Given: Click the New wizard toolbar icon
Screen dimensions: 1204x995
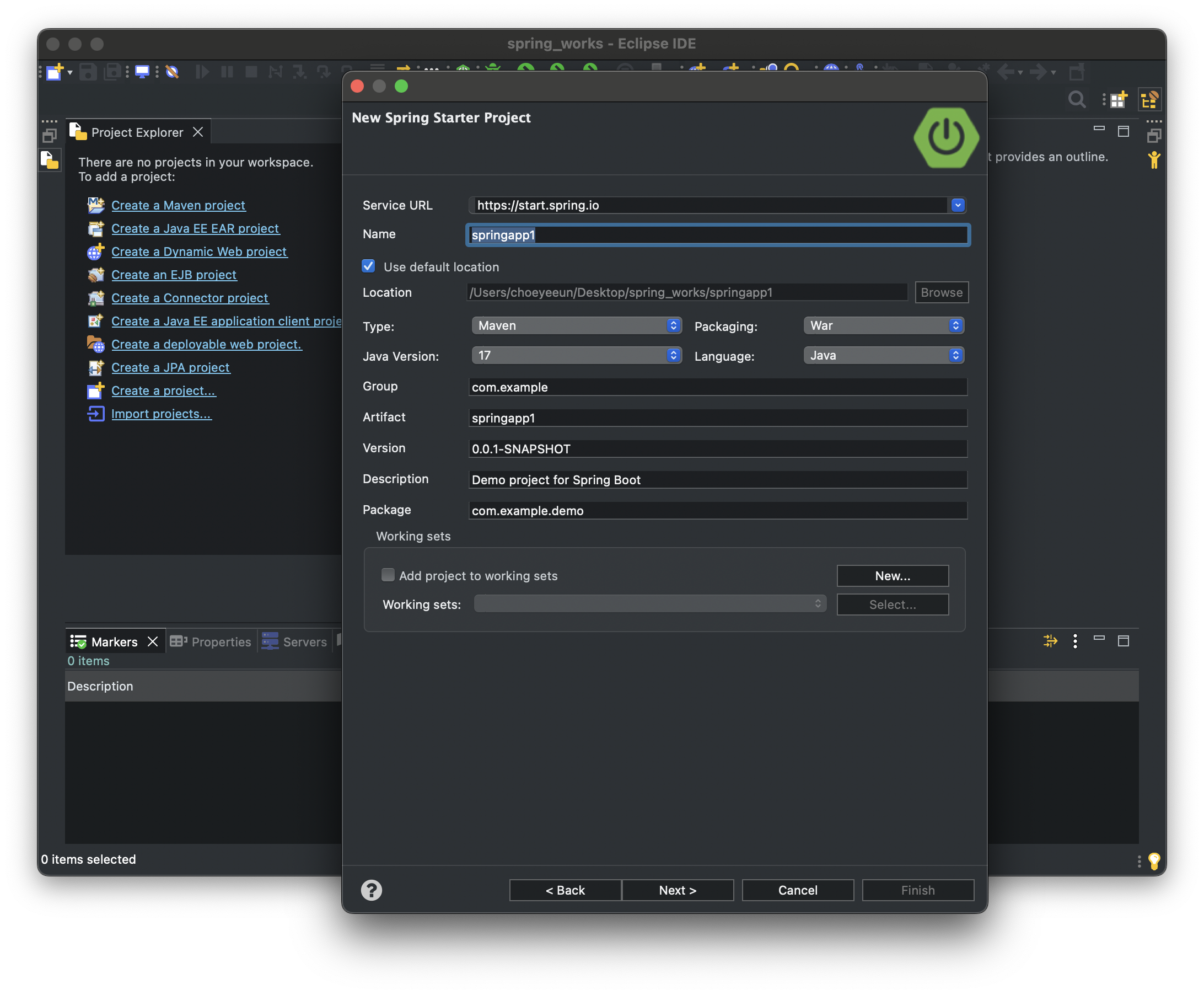Looking at the screenshot, I should [x=55, y=72].
